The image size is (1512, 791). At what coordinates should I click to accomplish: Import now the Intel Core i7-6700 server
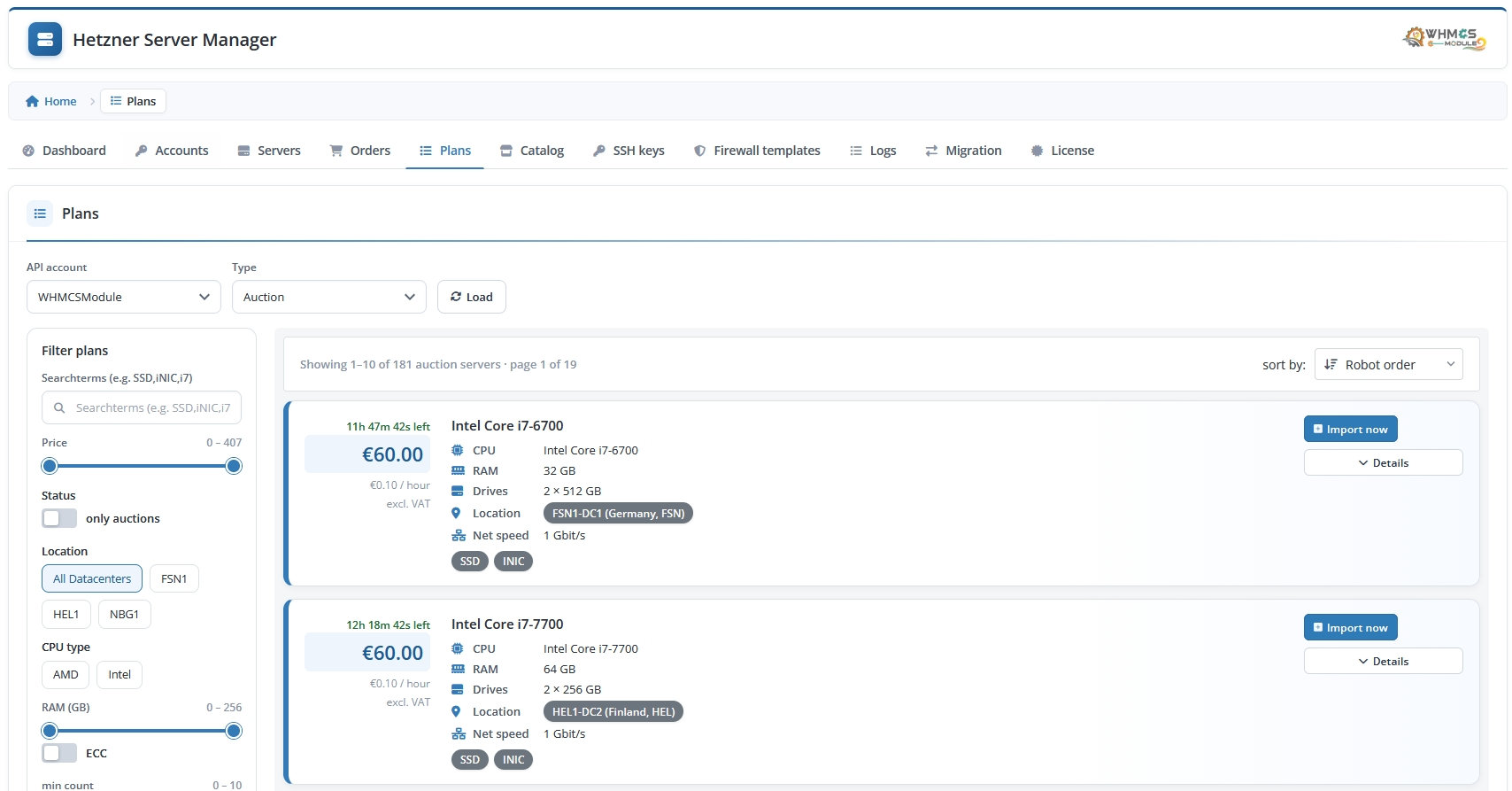coord(1351,429)
